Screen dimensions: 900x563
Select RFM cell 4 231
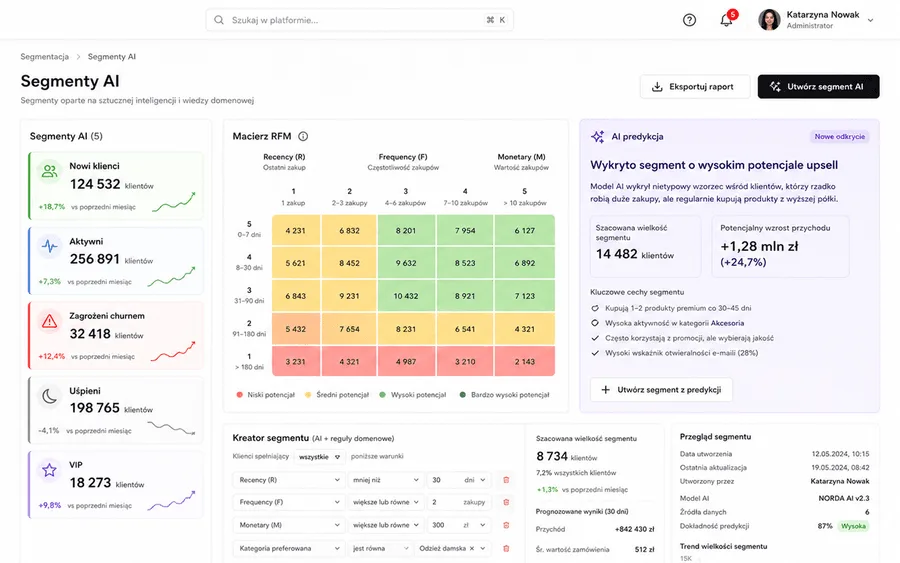click(296, 231)
